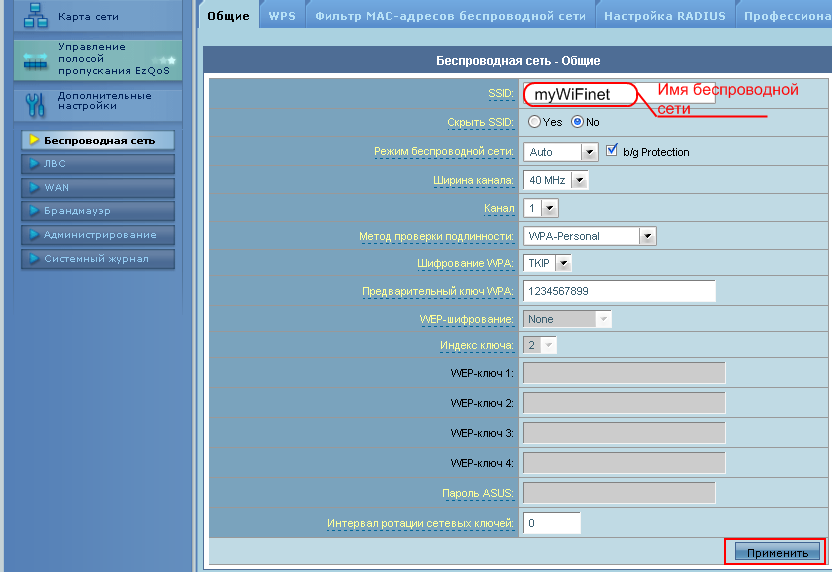Select No for Скрыть SSID

577,122
